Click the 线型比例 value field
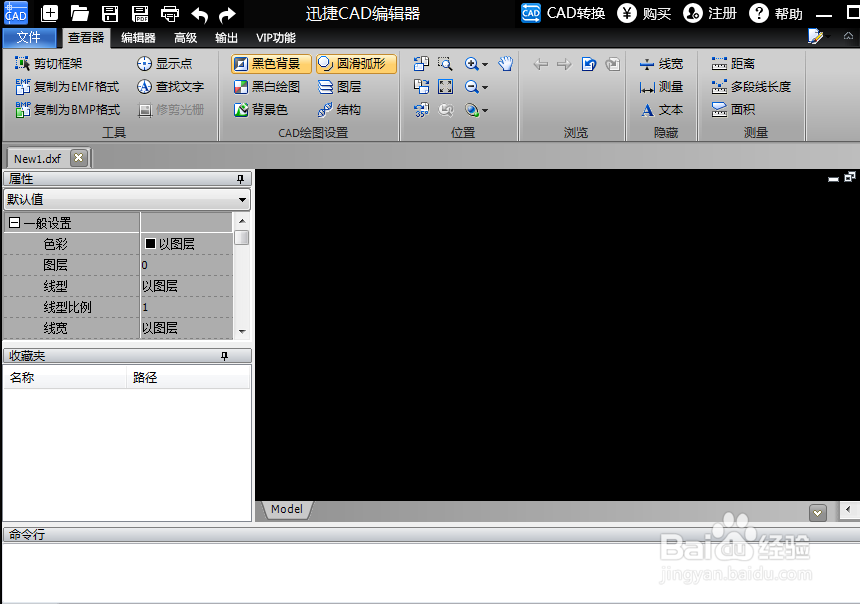This screenshot has height=604, width=860. 187,307
